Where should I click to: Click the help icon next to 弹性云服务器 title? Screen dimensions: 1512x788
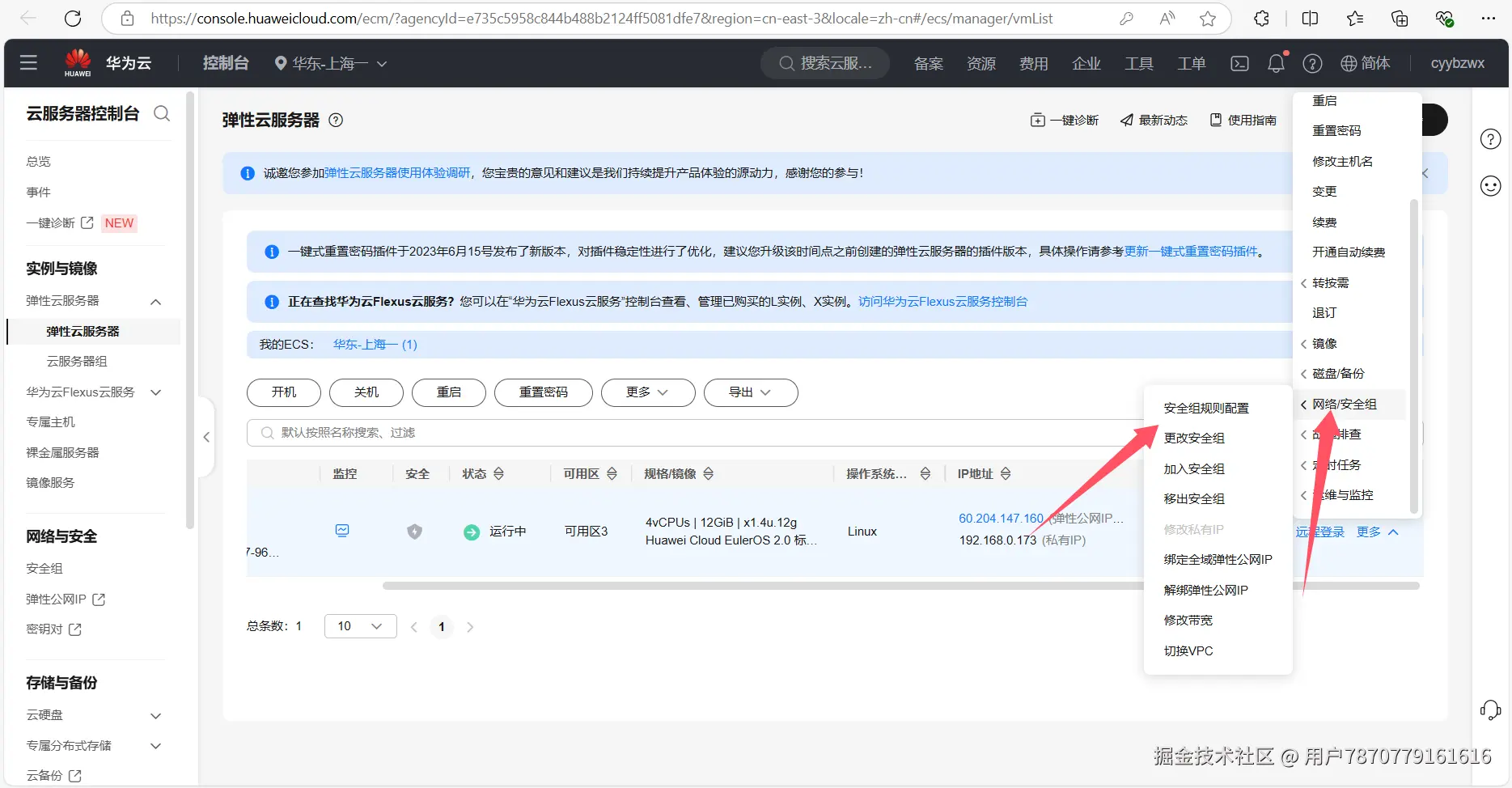336,121
